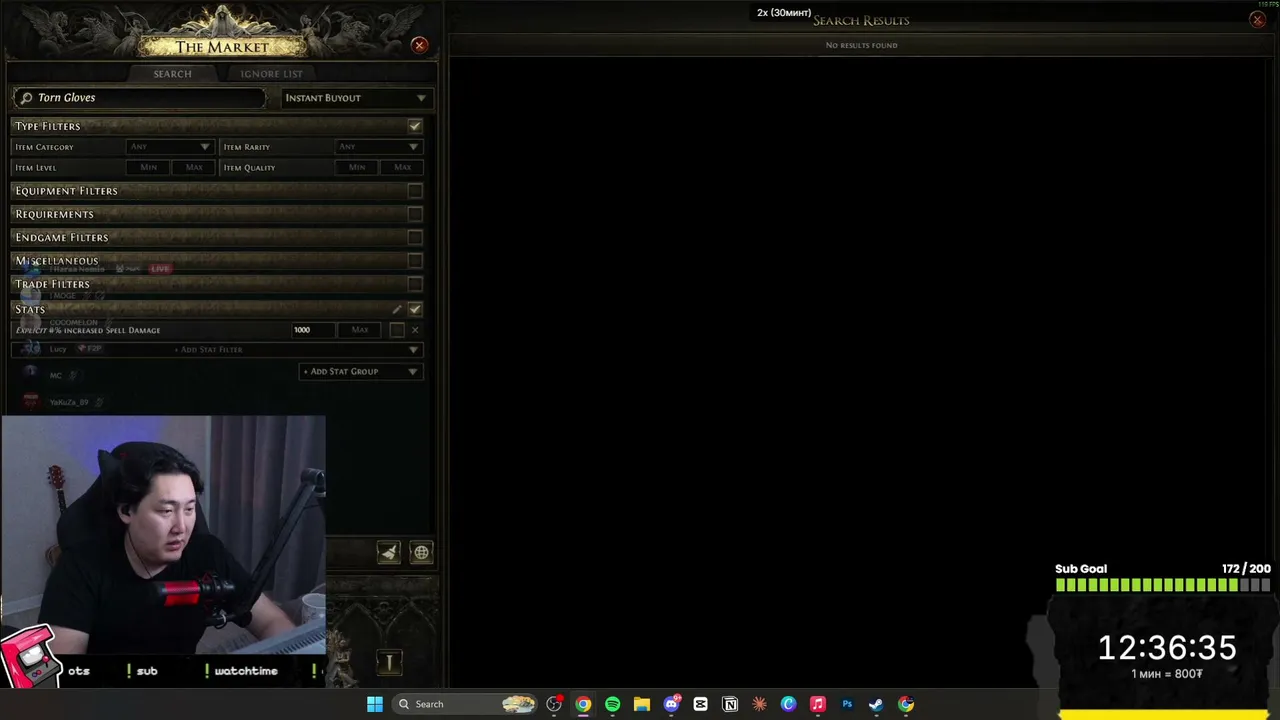The width and height of the screenshot is (1280, 720).
Task: Click the Item Level Max field
Action: 194,168
